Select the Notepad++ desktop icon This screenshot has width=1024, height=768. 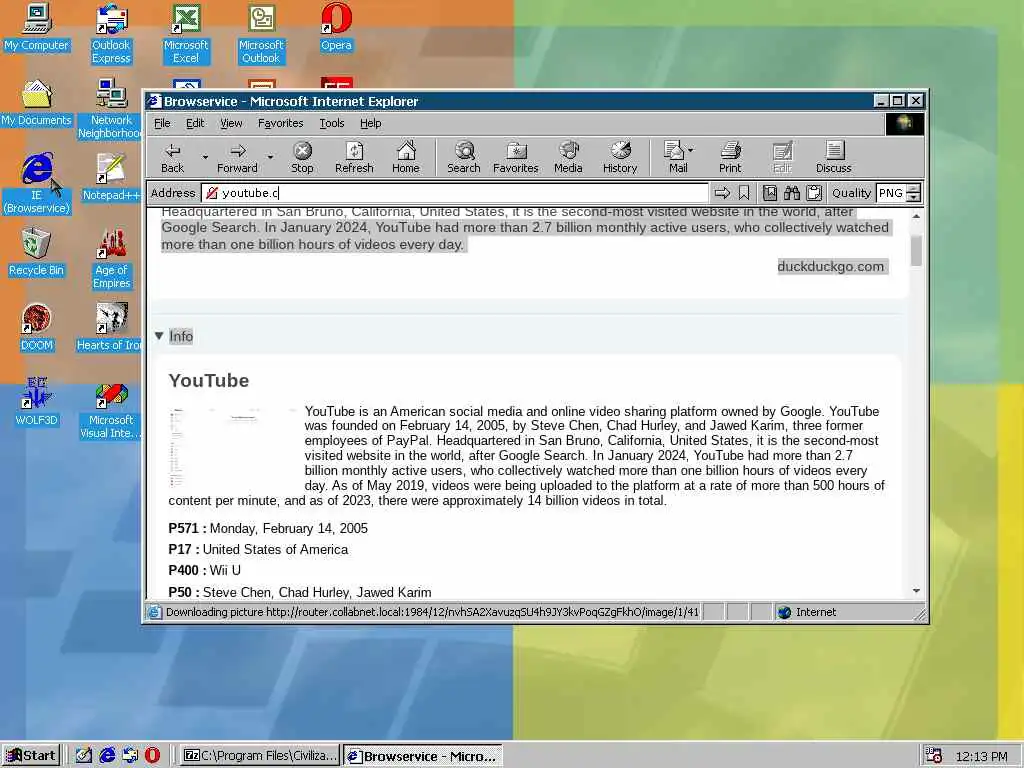click(111, 178)
